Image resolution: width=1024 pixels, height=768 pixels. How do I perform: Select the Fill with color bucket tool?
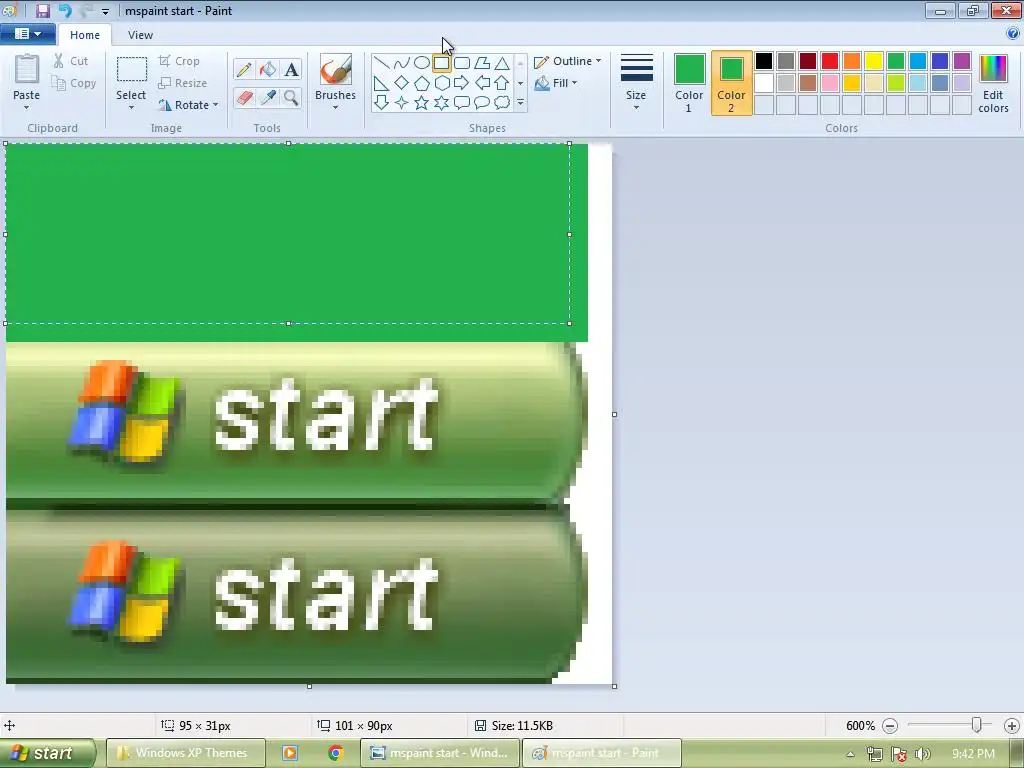(x=268, y=69)
